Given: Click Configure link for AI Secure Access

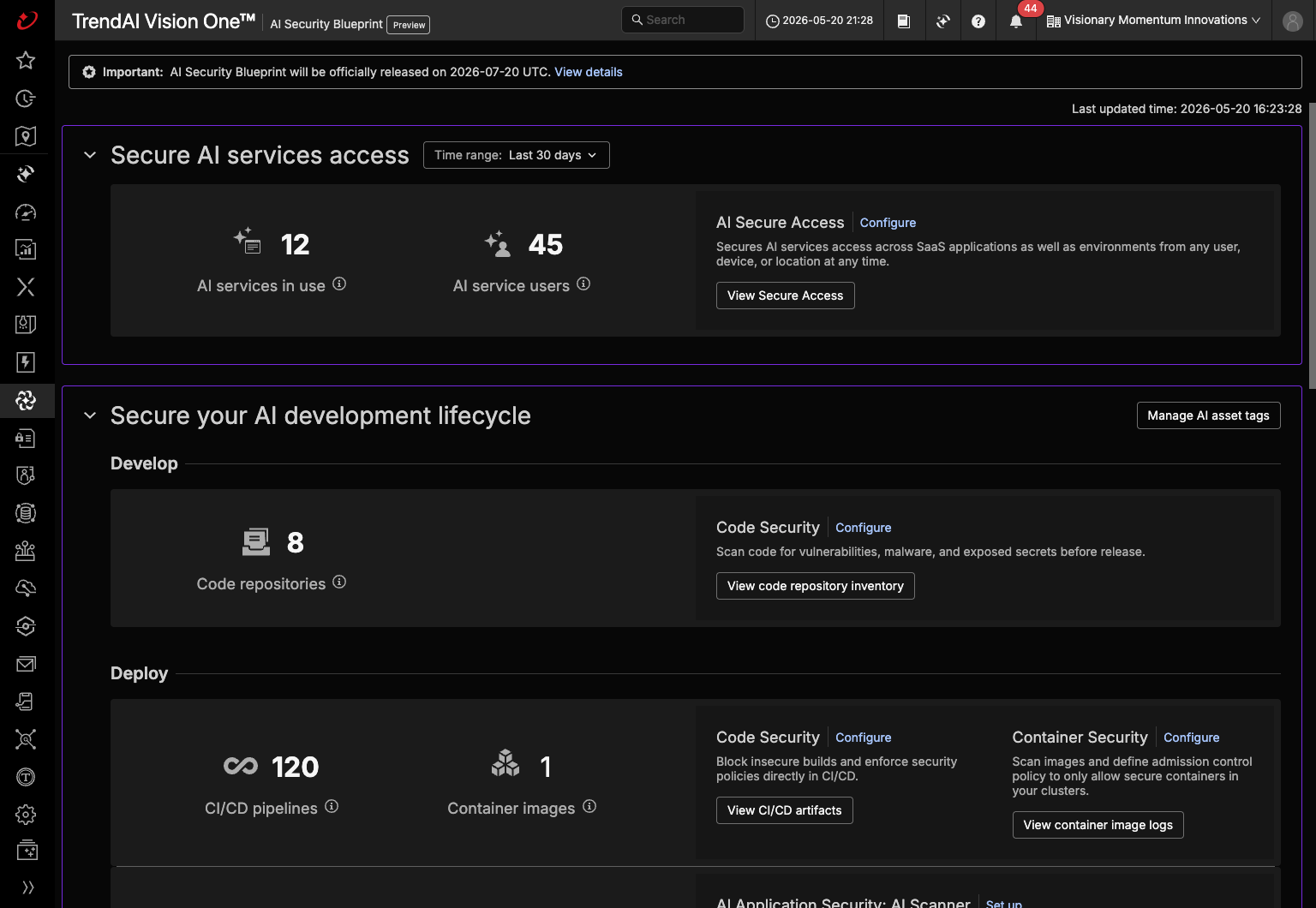Looking at the screenshot, I should point(888,223).
